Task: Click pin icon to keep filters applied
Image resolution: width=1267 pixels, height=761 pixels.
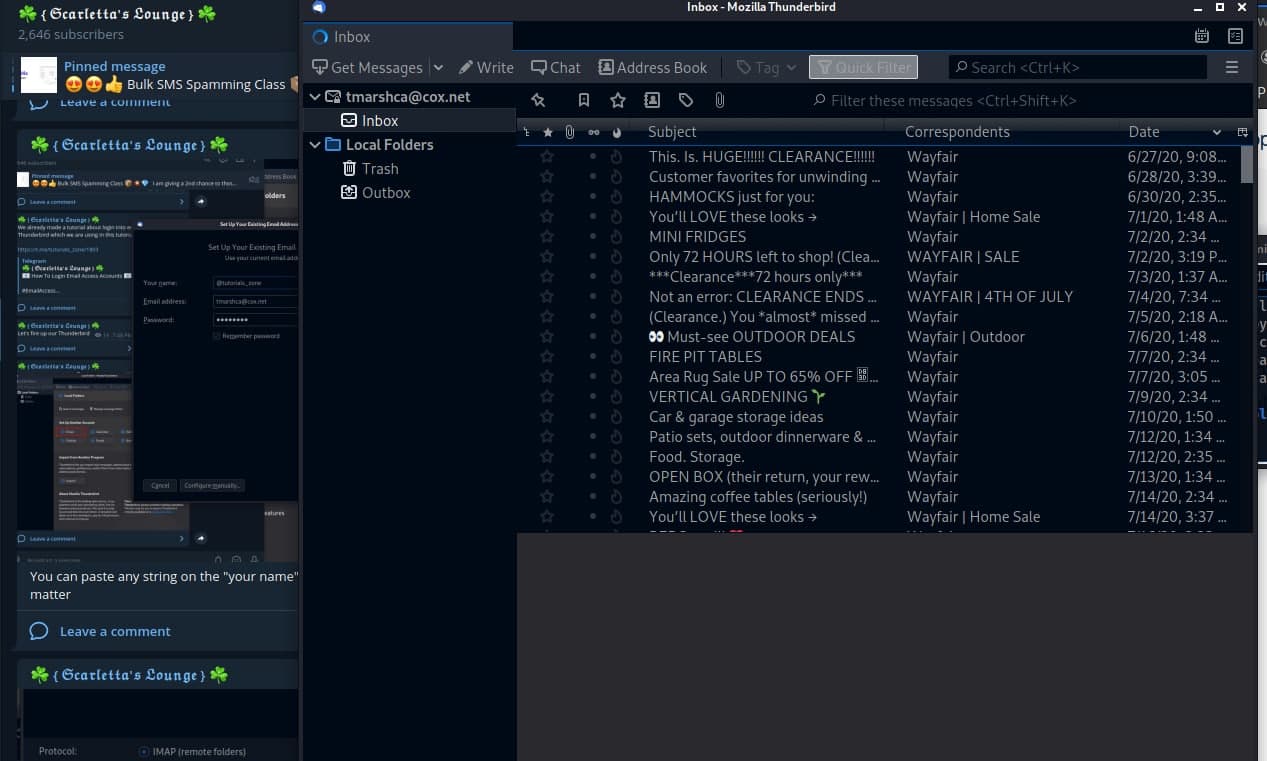Action: [x=538, y=100]
